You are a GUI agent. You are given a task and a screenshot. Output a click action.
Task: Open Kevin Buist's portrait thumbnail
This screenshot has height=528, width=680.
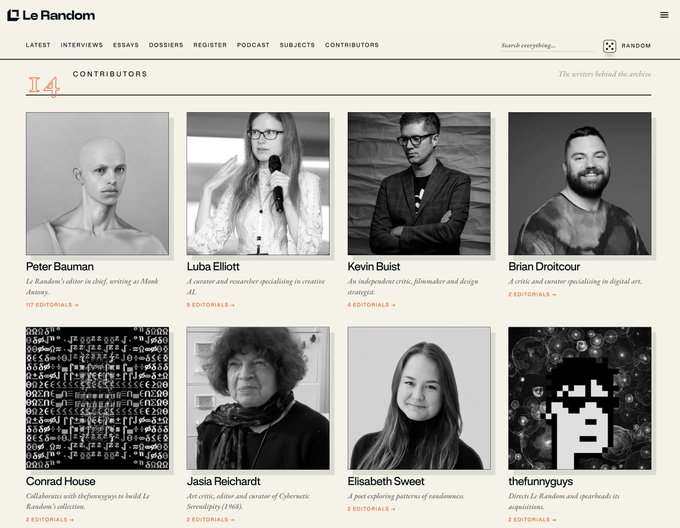click(x=419, y=183)
